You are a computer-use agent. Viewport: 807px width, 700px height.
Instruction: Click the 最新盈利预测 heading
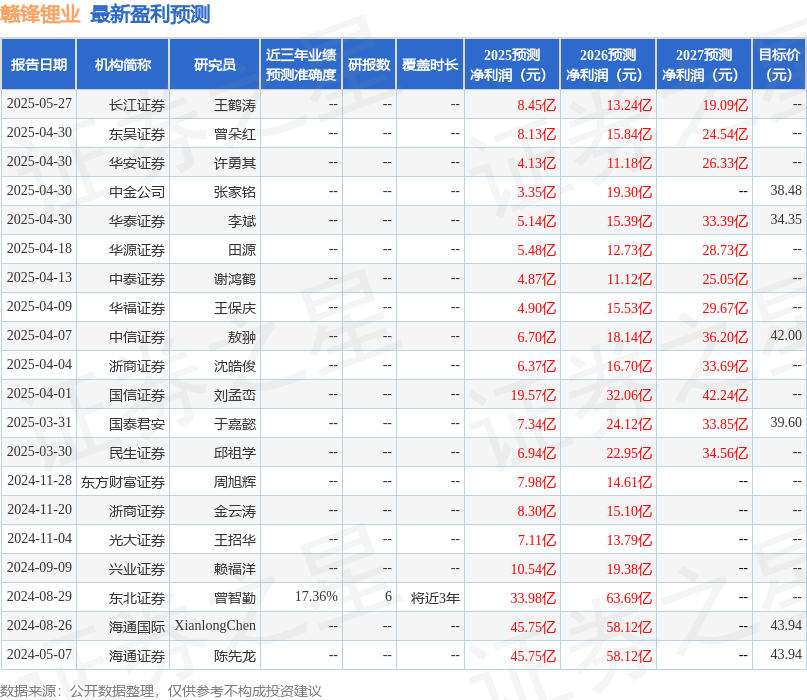[x=150, y=14]
